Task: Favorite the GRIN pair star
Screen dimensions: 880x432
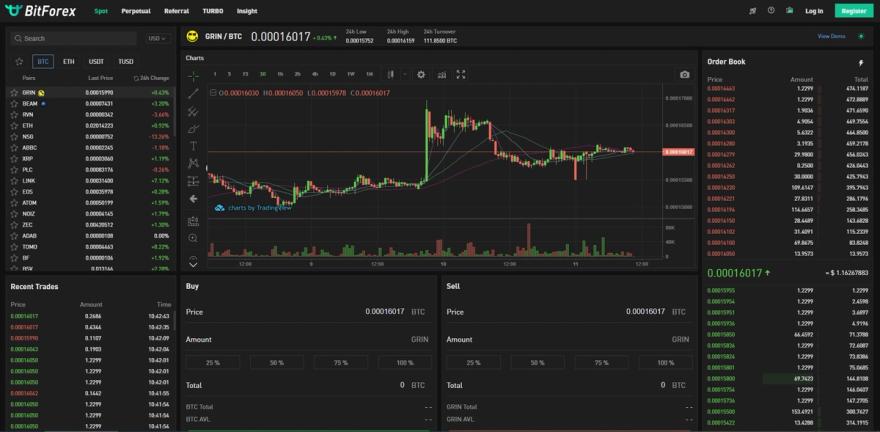Action: pos(14,93)
